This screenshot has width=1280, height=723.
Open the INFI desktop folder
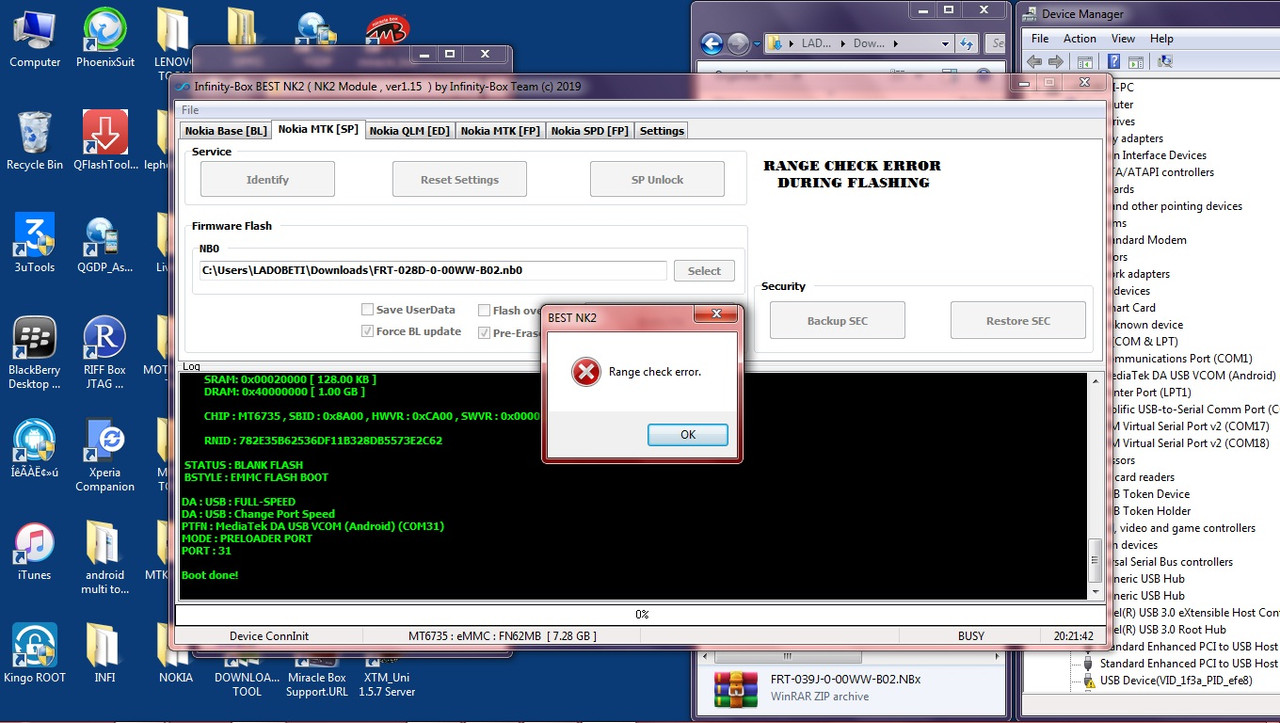(x=105, y=653)
